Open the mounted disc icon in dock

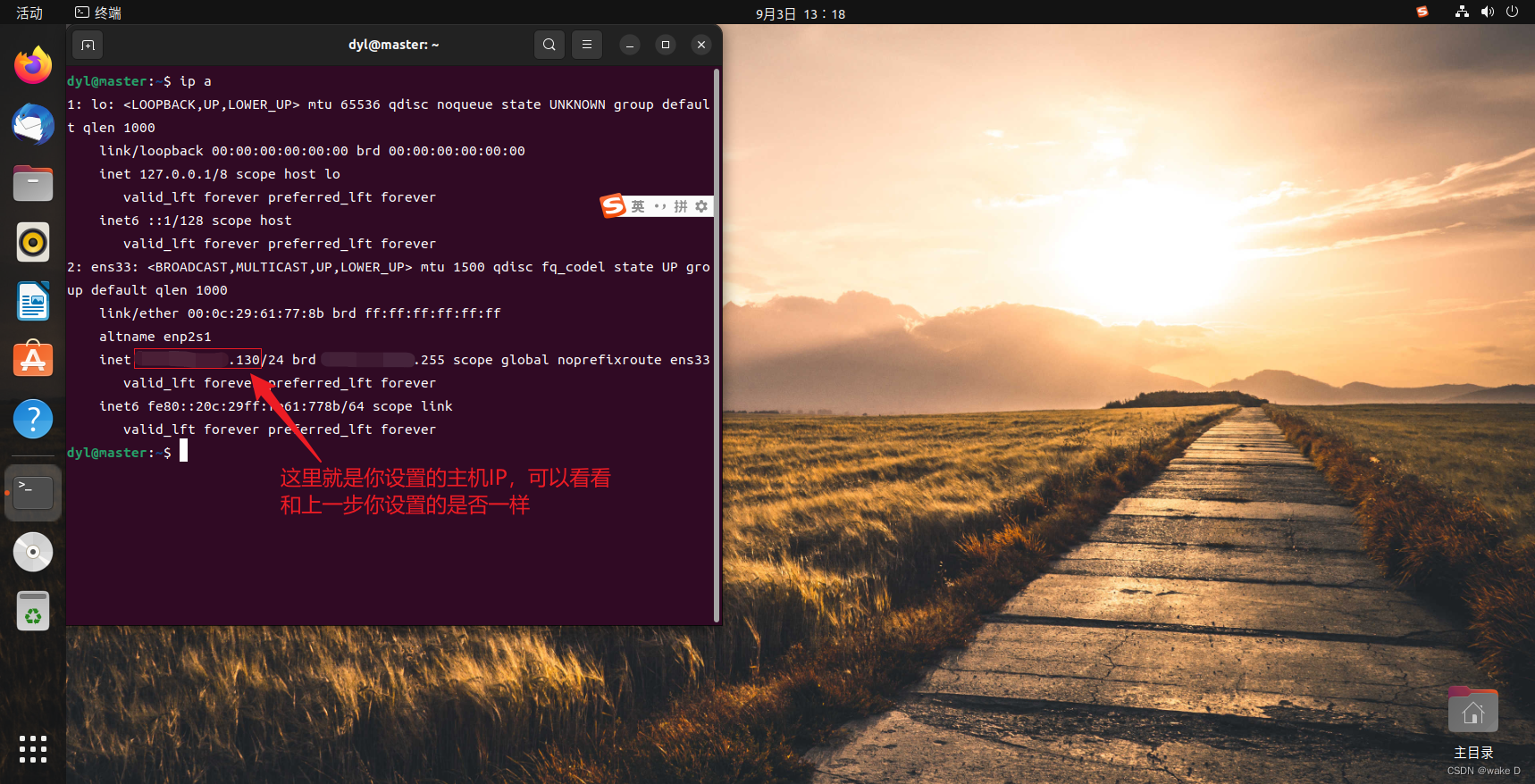pyautogui.click(x=33, y=552)
